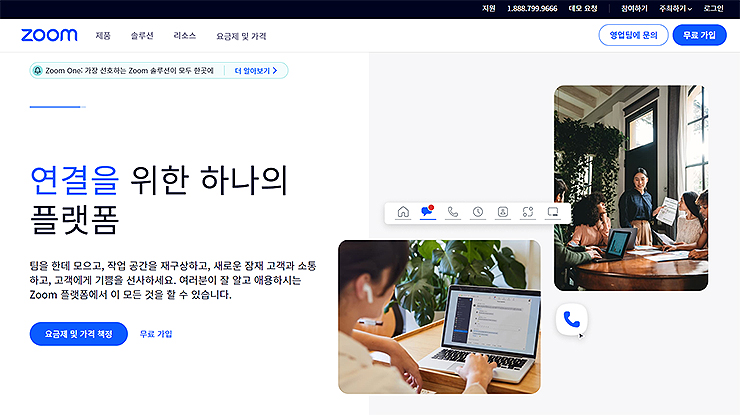
Task: Click 무료 가입 button in header
Action: click(699, 35)
